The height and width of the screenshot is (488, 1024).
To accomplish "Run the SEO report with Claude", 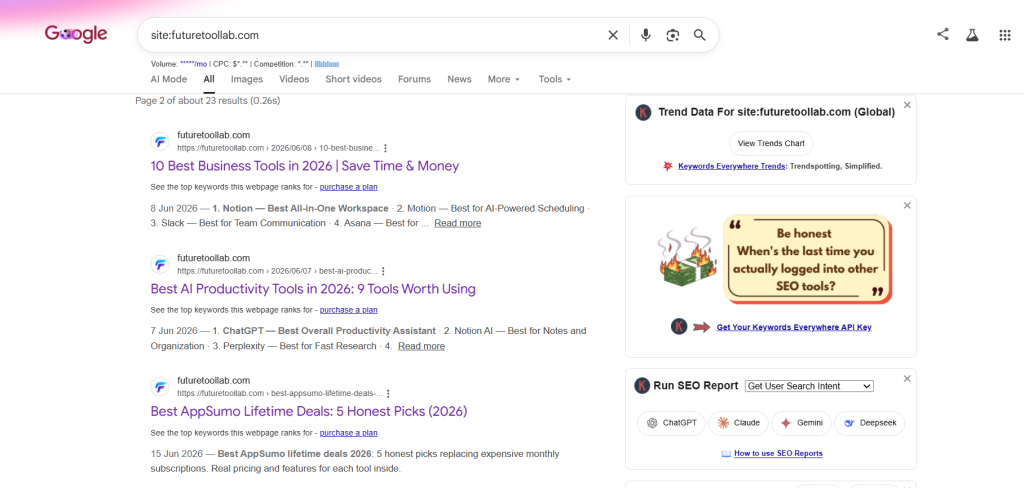I will pyautogui.click(x=738, y=423).
